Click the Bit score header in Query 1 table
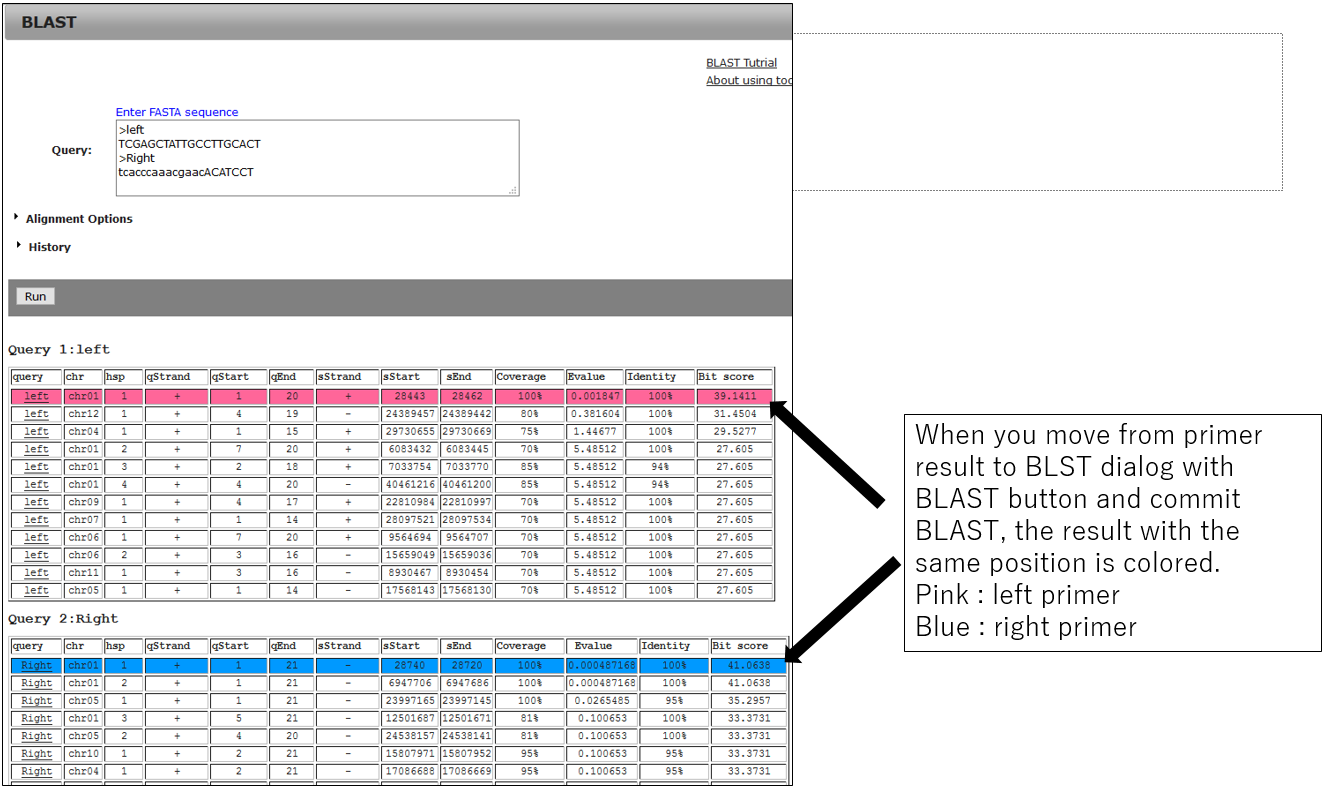 click(735, 377)
